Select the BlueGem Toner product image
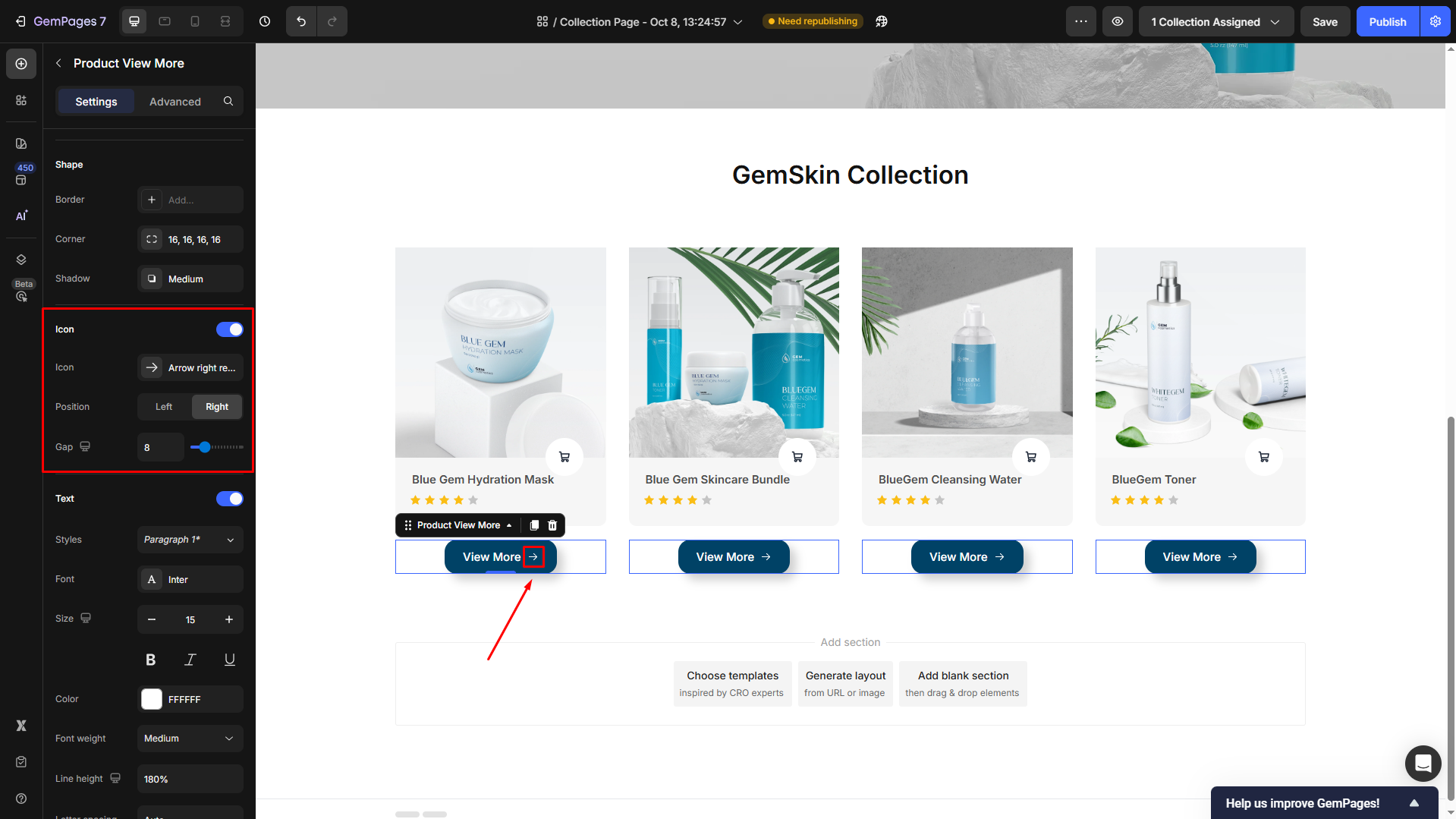Viewport: 1456px width, 819px height. coord(1200,352)
